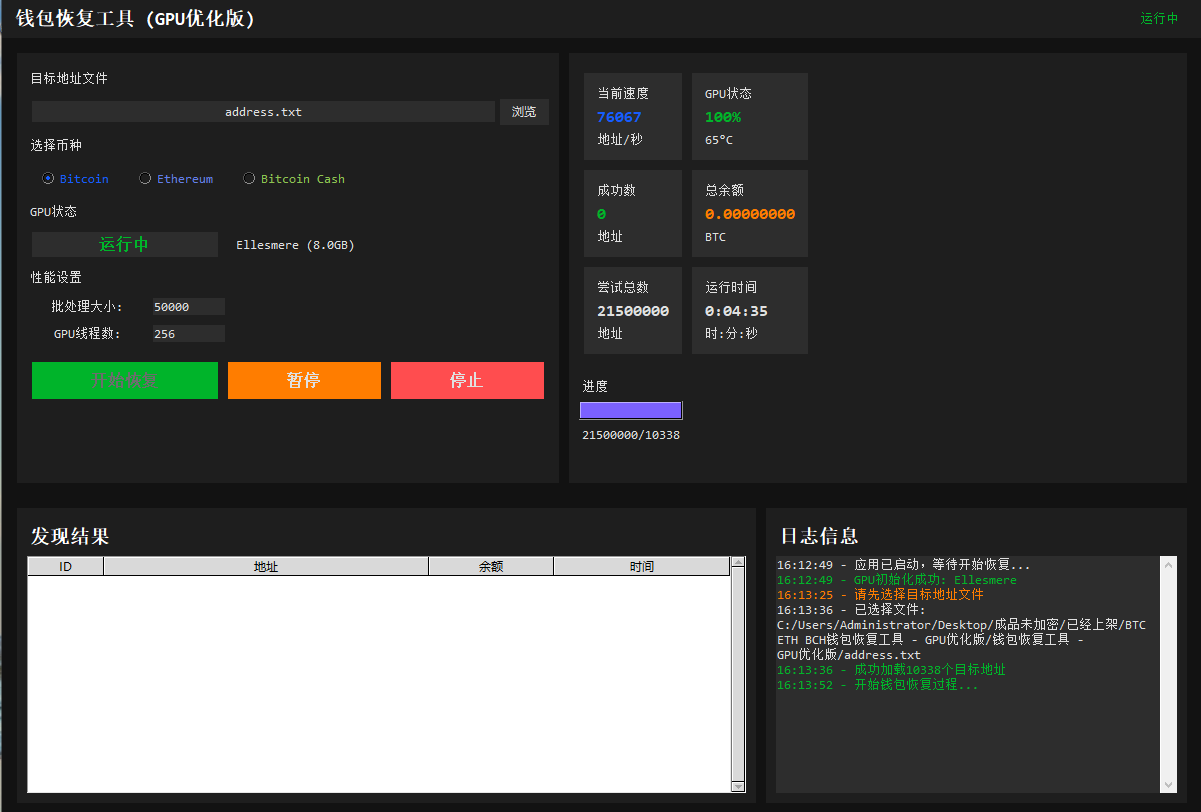Image resolution: width=1201 pixels, height=812 pixels.
Task: Sort results by the 地址 column header
Action: coord(266,567)
